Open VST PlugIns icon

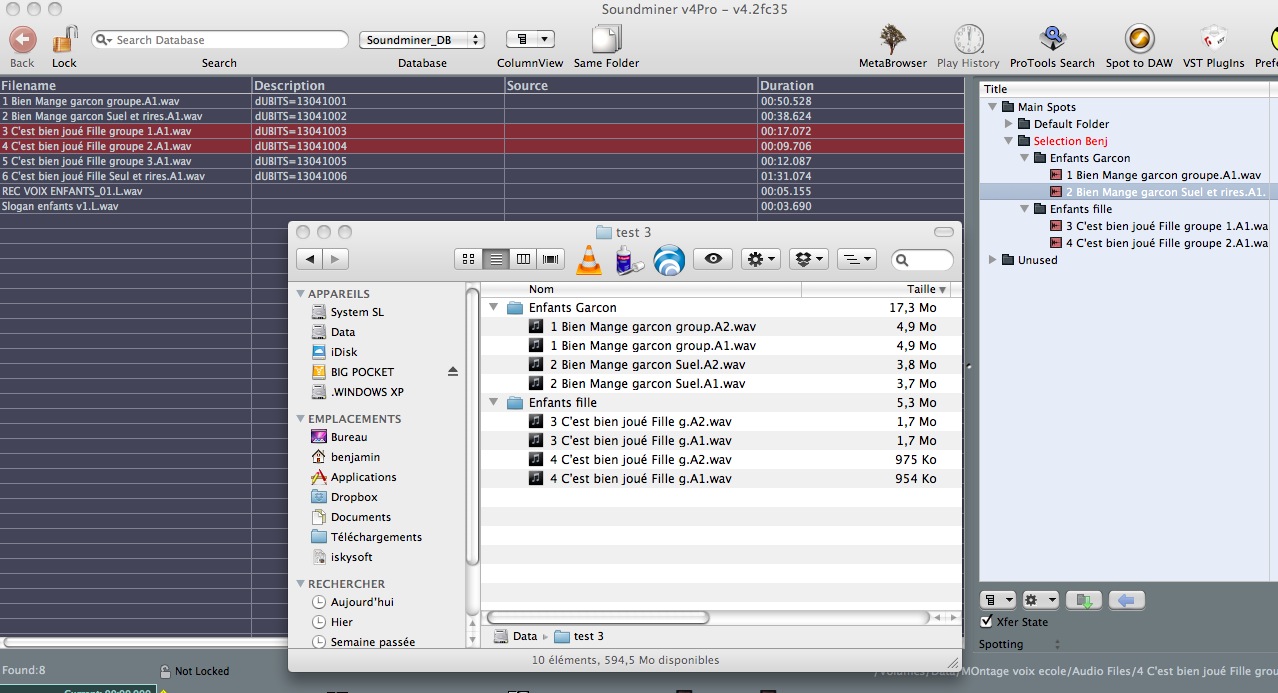pos(1213,40)
